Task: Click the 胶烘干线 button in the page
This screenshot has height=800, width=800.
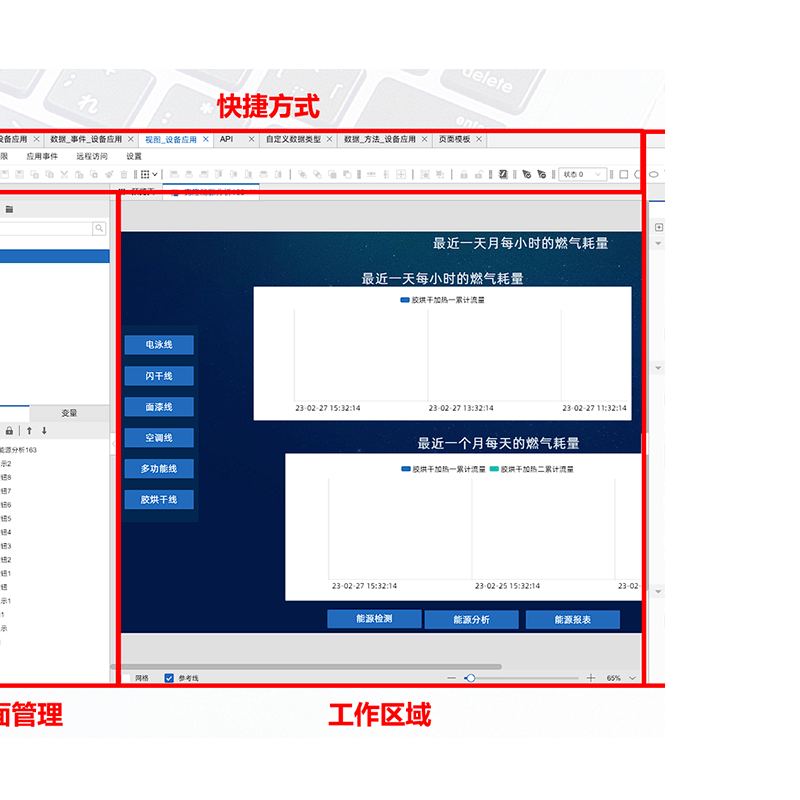Action: (x=158, y=499)
